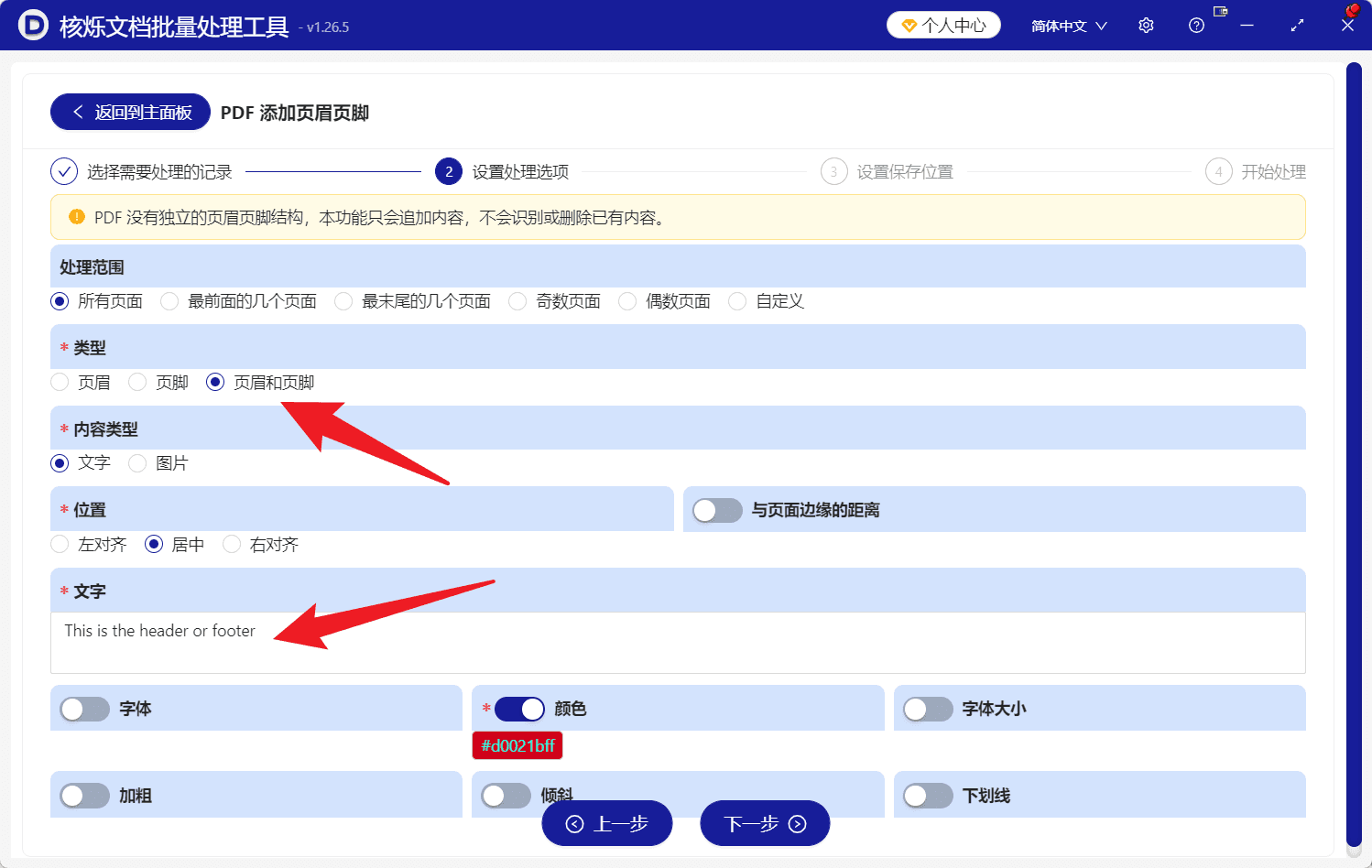Toggle the 字体 font switch
The image size is (1372, 868).
84,709
